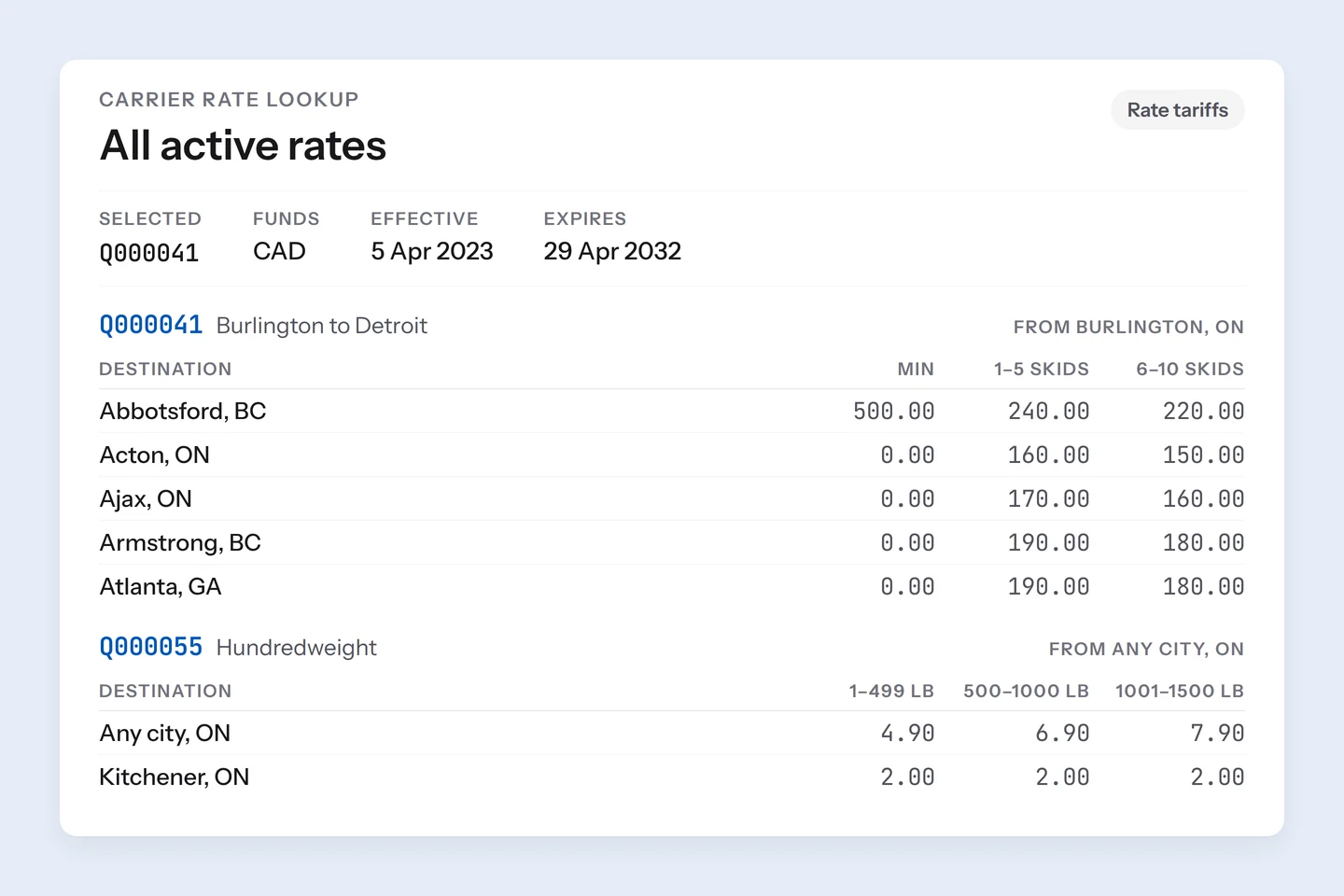Select the Any city, ON destination
The height and width of the screenshot is (896, 1344).
165,733
